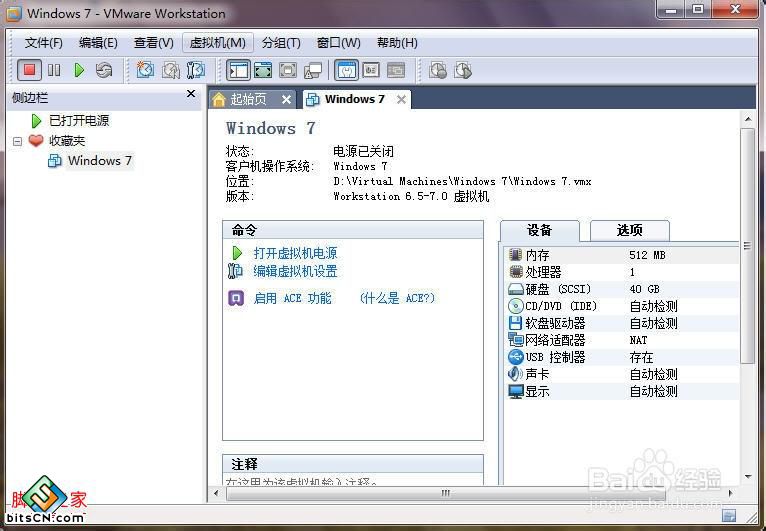This screenshot has width=766, height=531.
Task: Select the 显示 device row
Action: 621,391
